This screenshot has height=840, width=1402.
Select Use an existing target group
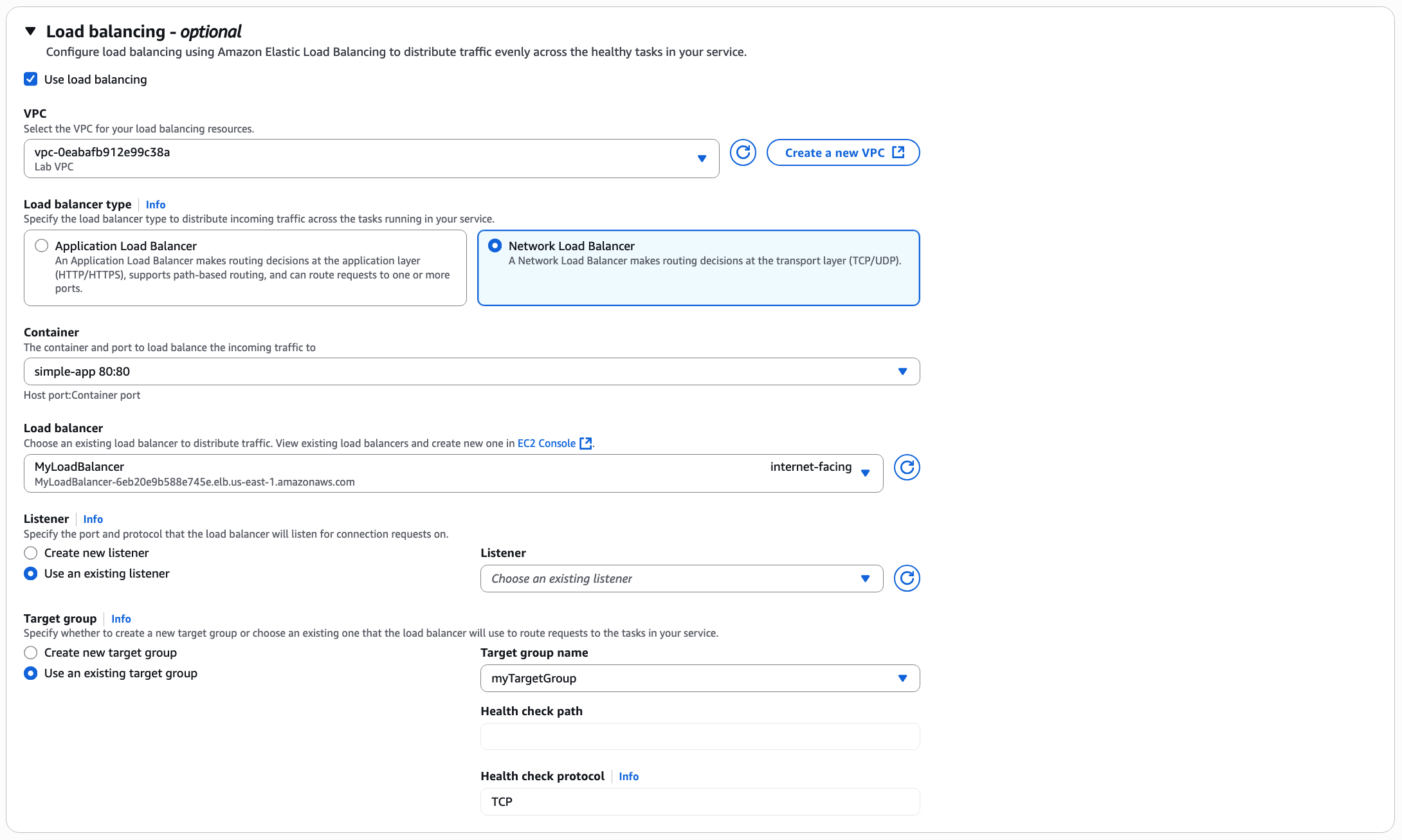click(30, 673)
